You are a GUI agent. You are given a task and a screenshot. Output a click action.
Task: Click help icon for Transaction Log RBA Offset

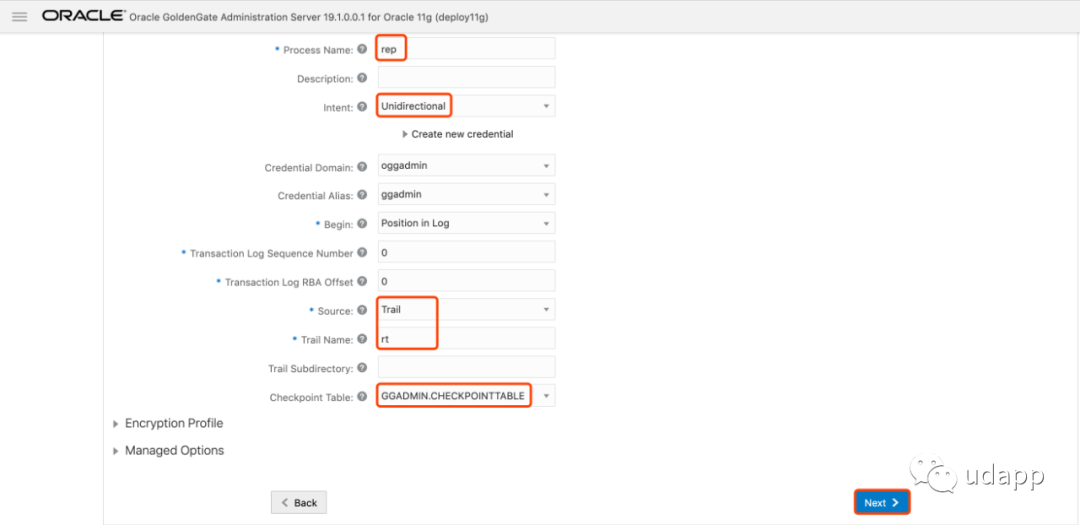point(362,282)
